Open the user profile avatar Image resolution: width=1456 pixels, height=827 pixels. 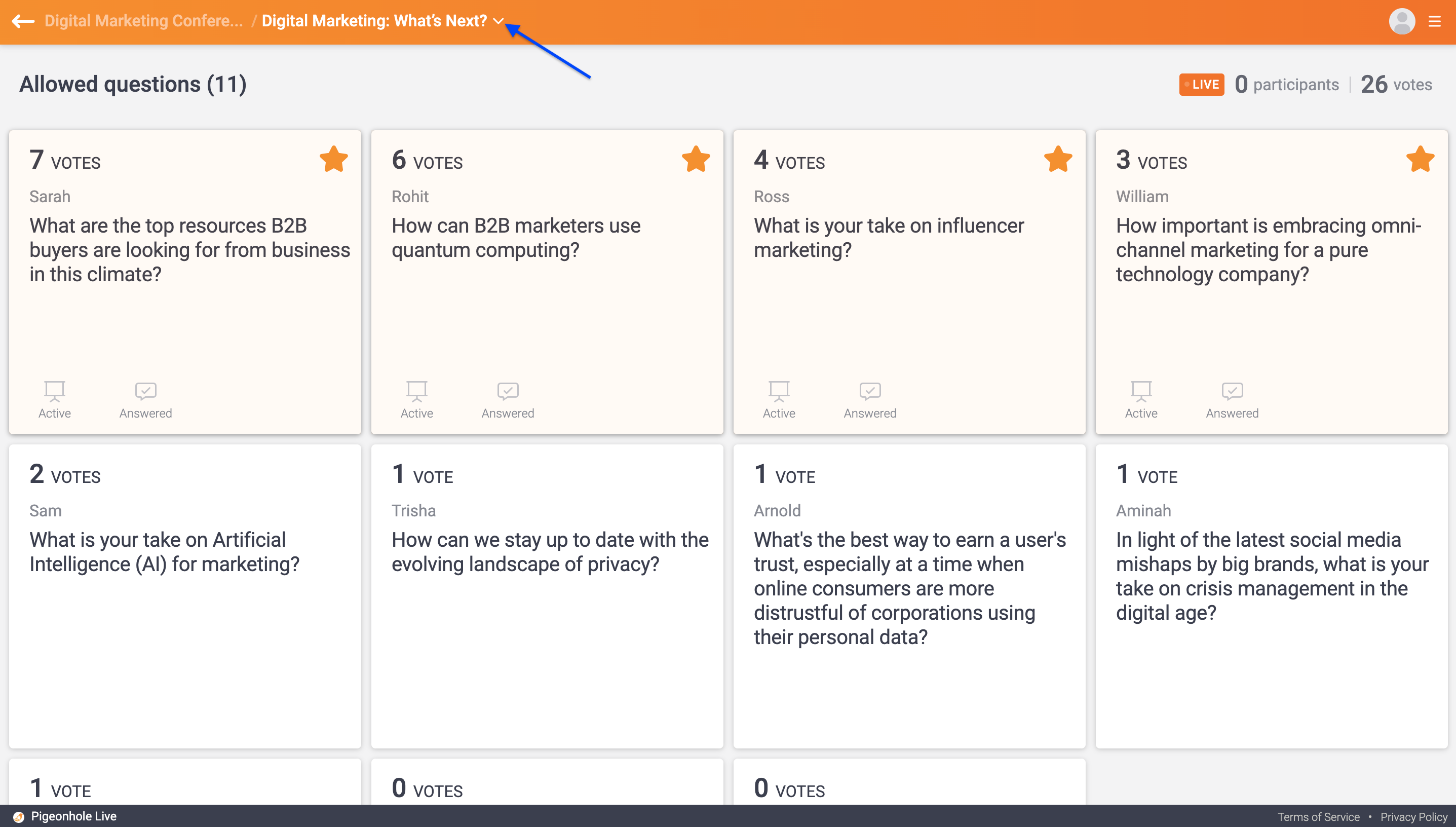click(1401, 21)
